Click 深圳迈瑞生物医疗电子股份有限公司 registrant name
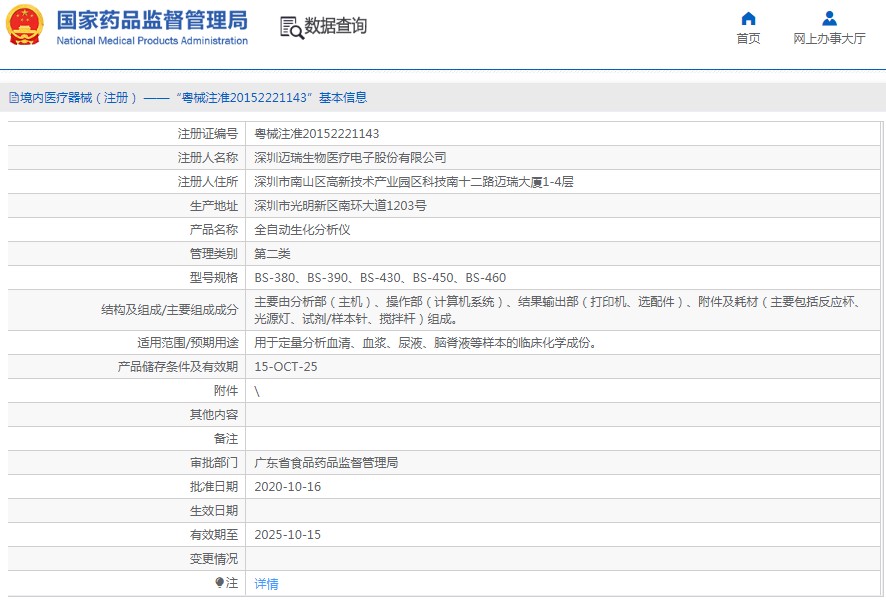Screen dimensions: 886x601 click(x=350, y=158)
